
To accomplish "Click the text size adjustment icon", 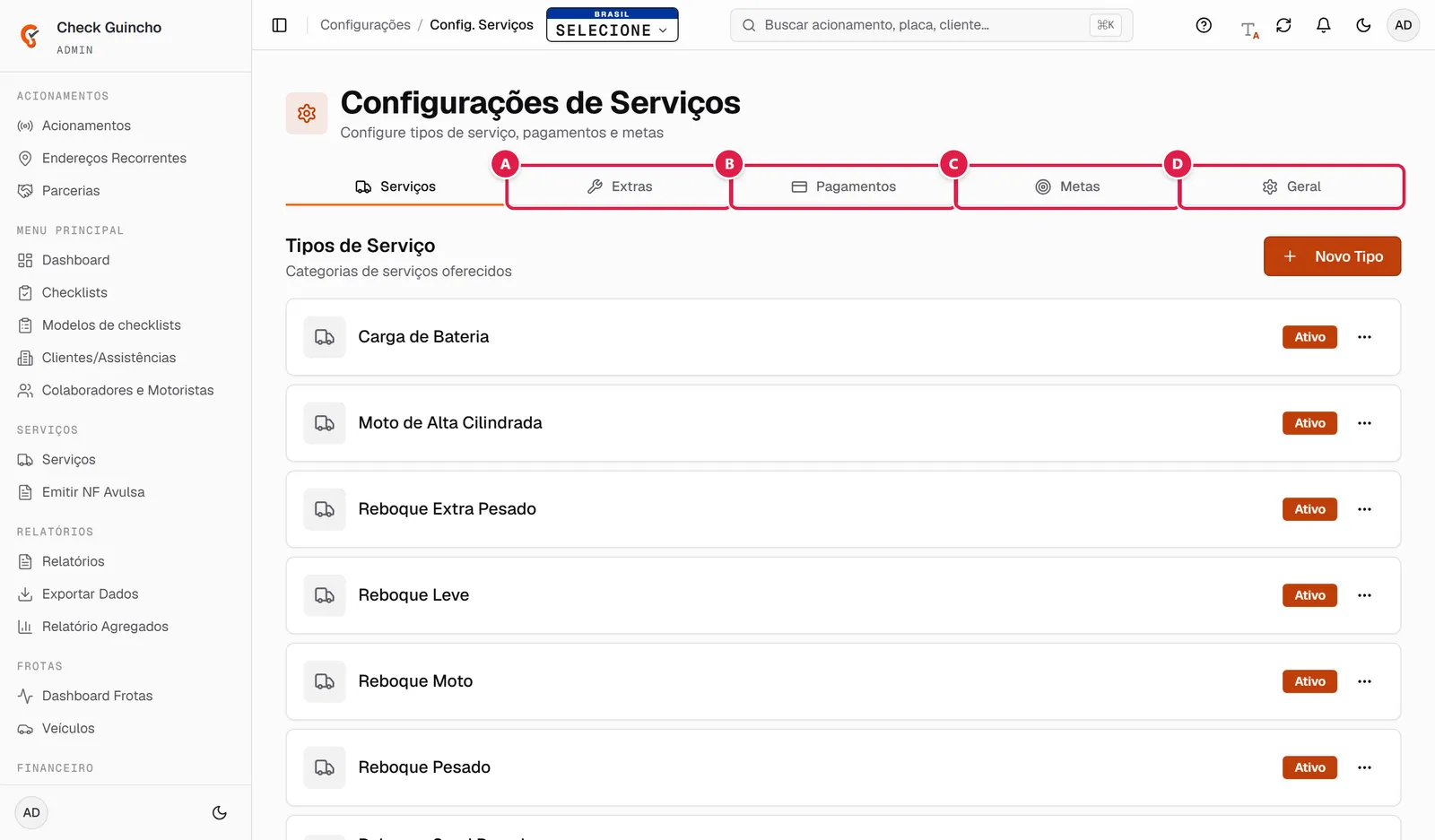I will 1249,30.
